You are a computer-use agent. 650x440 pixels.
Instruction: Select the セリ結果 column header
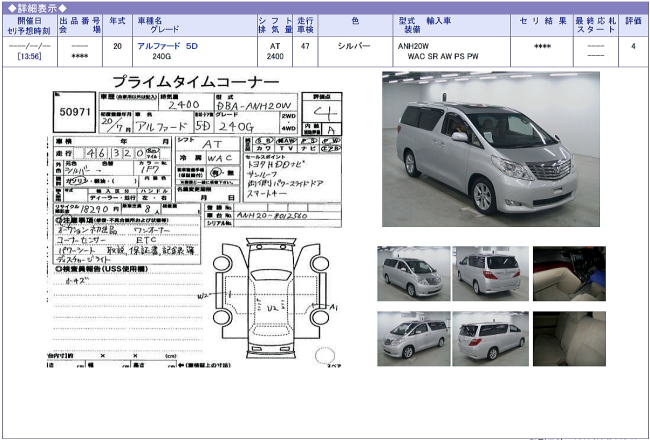coord(542,25)
